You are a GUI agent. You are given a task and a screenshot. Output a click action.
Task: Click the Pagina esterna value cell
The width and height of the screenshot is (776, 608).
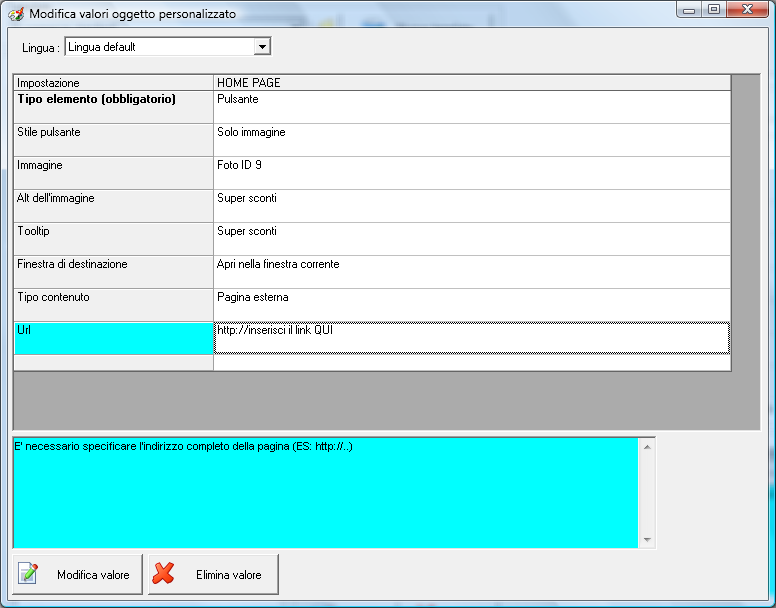pyautogui.click(x=472, y=305)
